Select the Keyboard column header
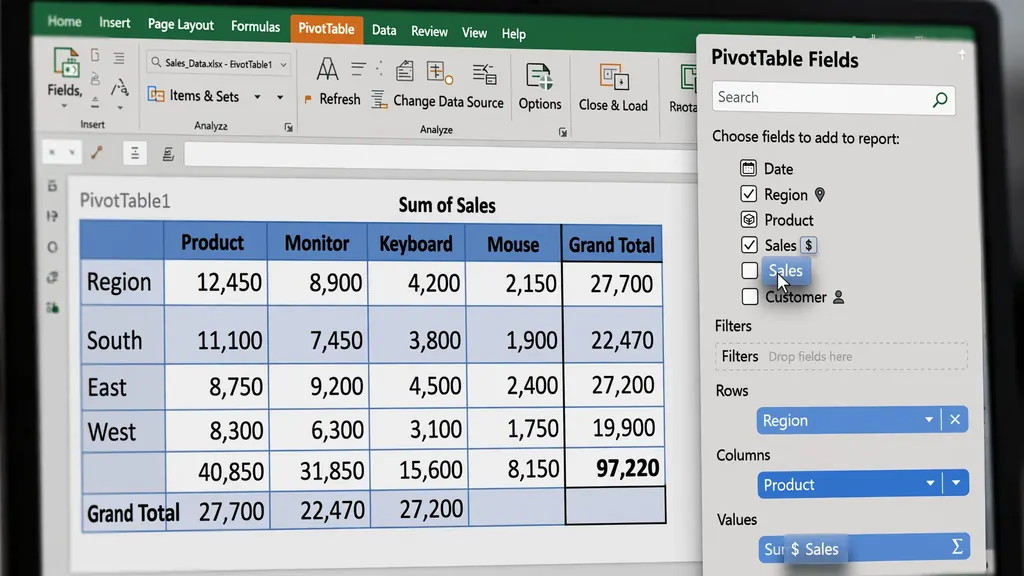This screenshot has height=576, width=1024. click(x=416, y=244)
